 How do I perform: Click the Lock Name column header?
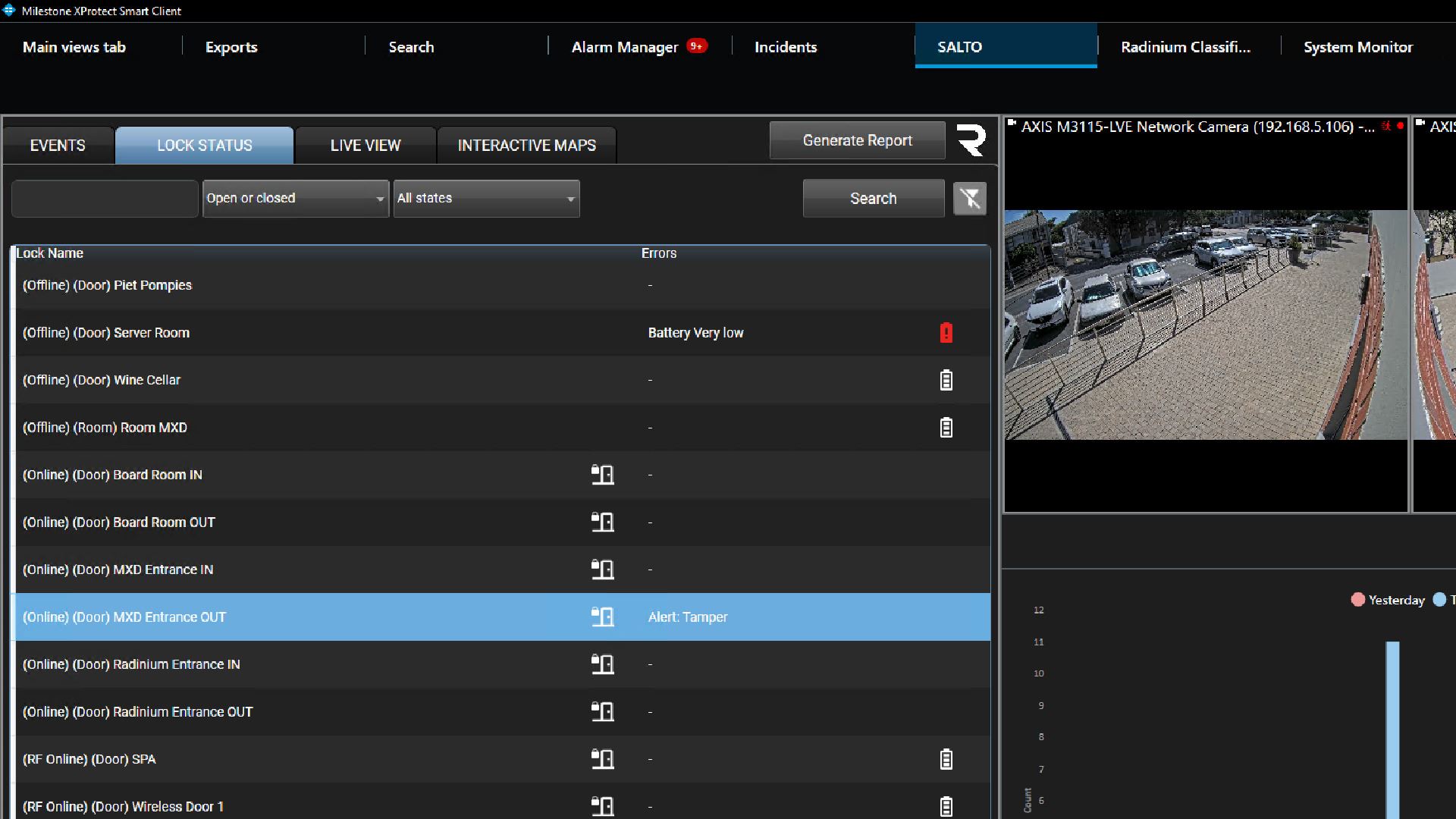49,253
